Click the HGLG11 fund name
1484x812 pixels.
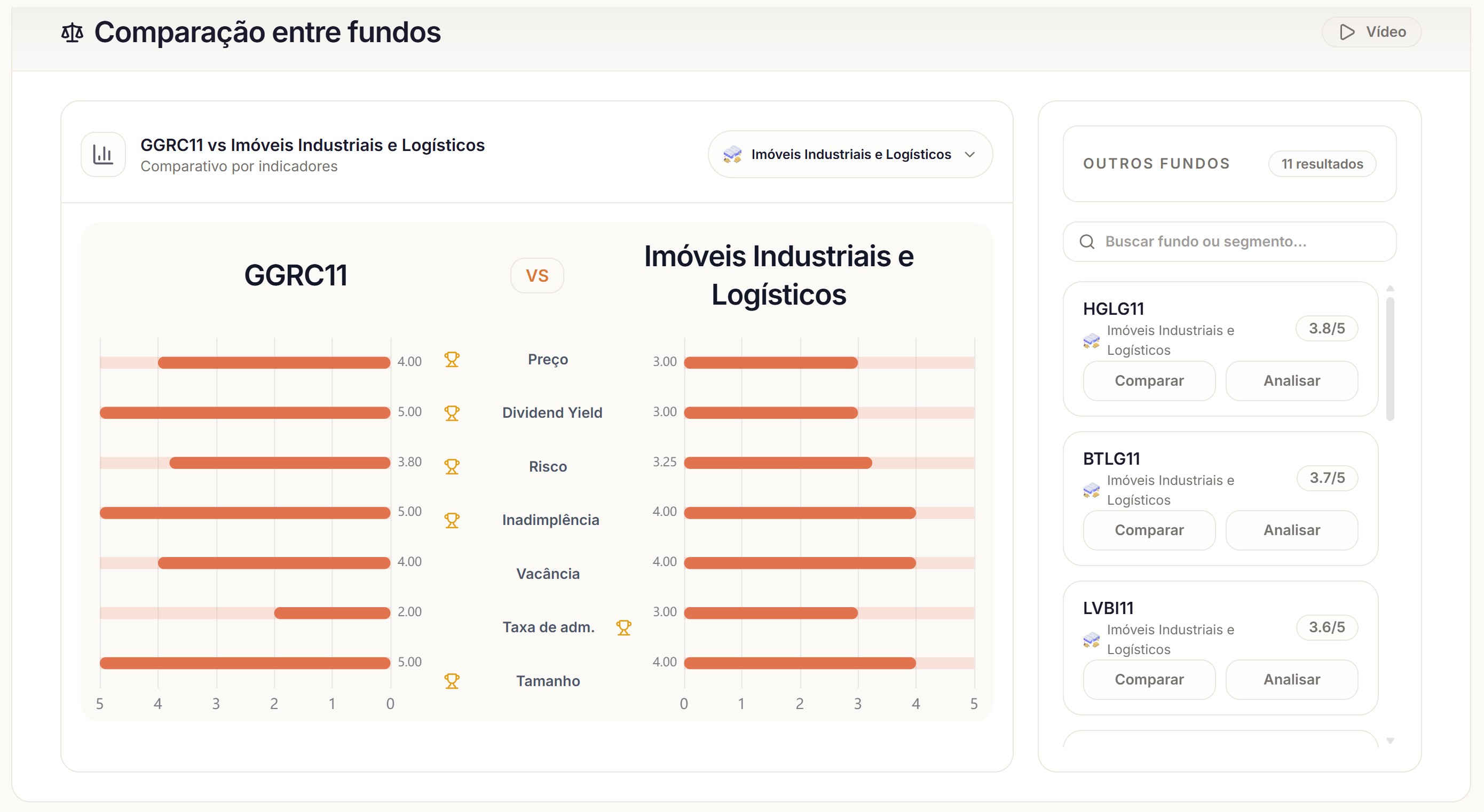coord(1113,309)
